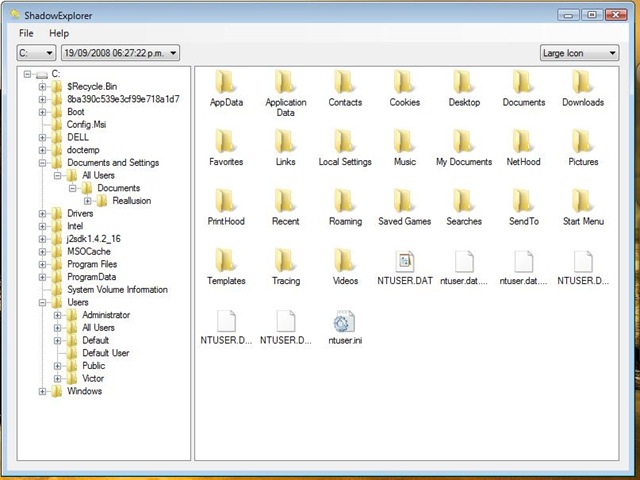The image size is (640, 480).
Task: Select the My Documents folder icon
Action: (x=464, y=141)
